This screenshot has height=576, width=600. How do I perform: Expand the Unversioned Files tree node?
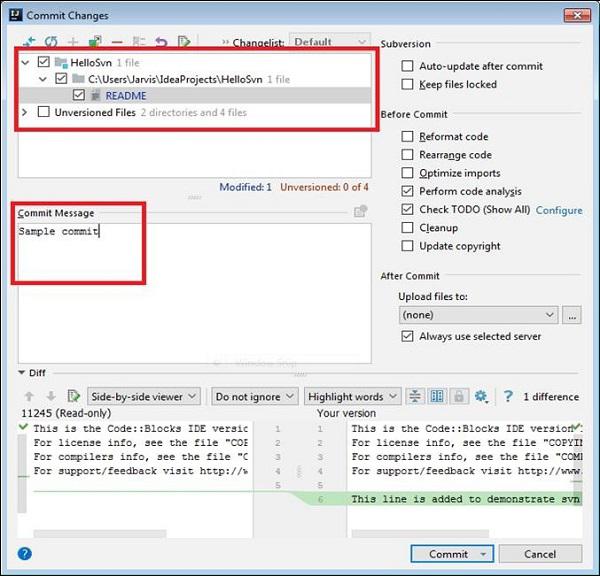(x=25, y=113)
